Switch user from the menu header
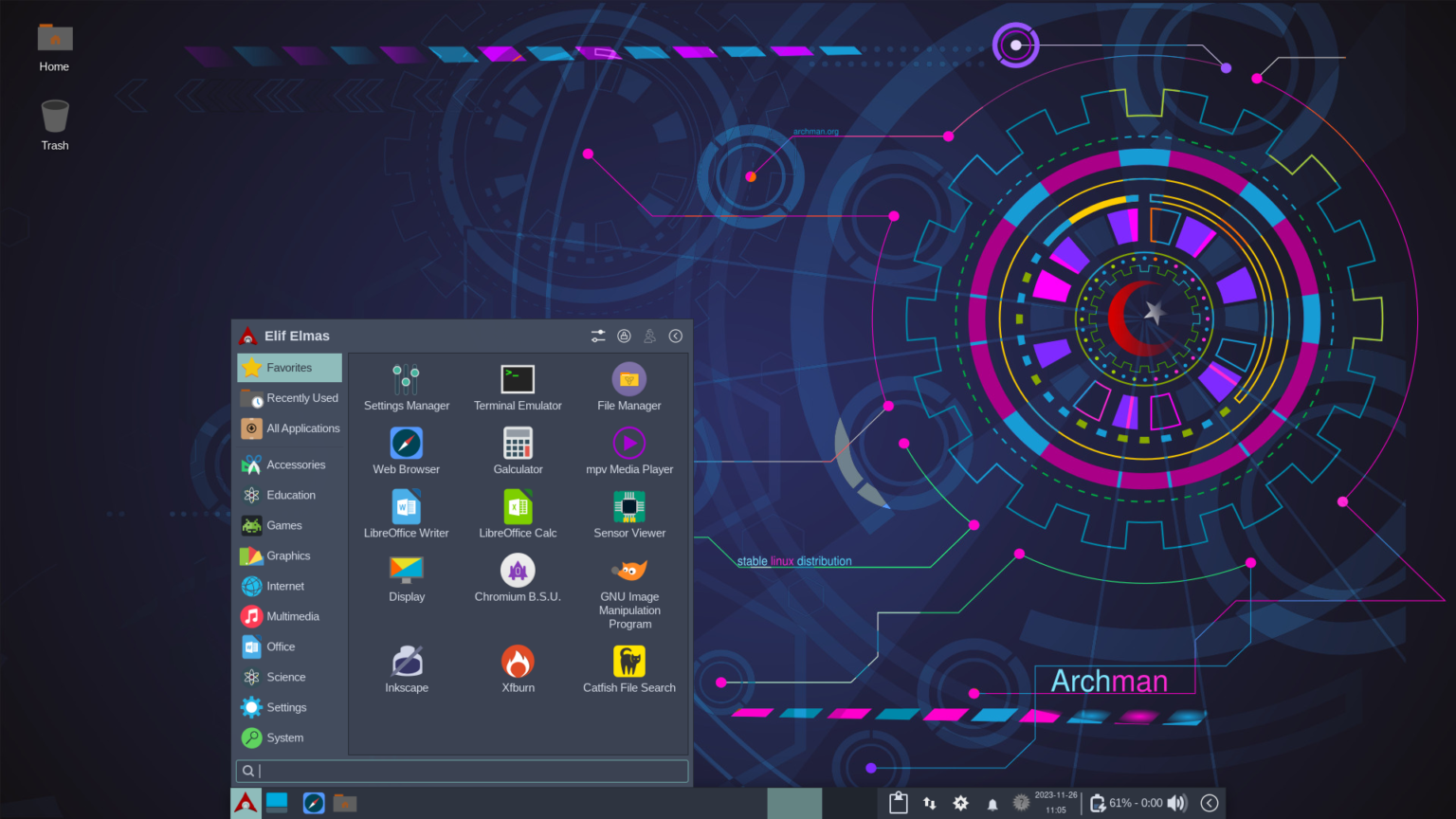Screen dimensions: 1456x819 pyautogui.click(x=649, y=336)
